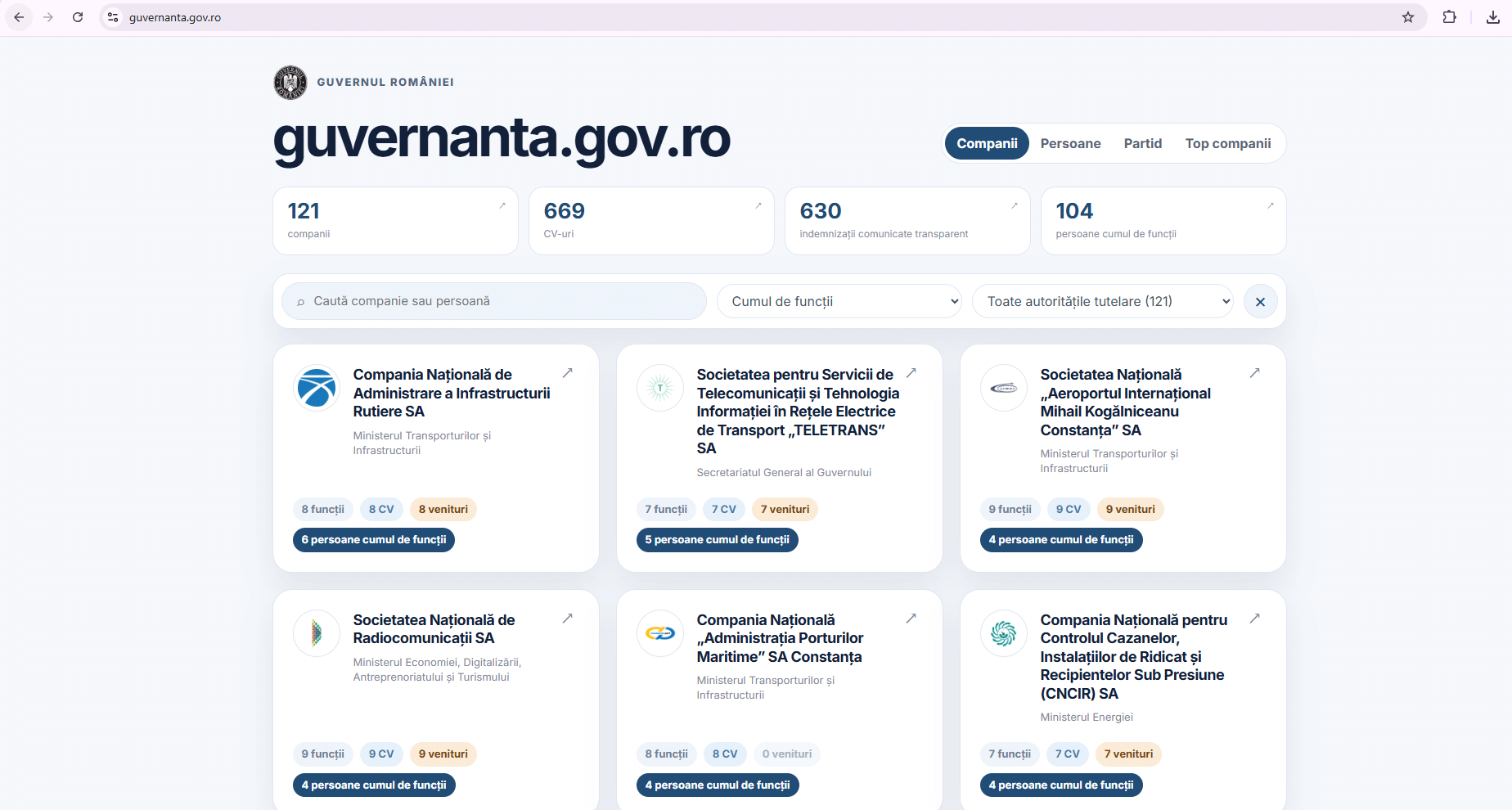The height and width of the screenshot is (810, 1512).
Task: Open Compania Națională de Administrare a Infrastructurii Rutiere
Action: [452, 393]
